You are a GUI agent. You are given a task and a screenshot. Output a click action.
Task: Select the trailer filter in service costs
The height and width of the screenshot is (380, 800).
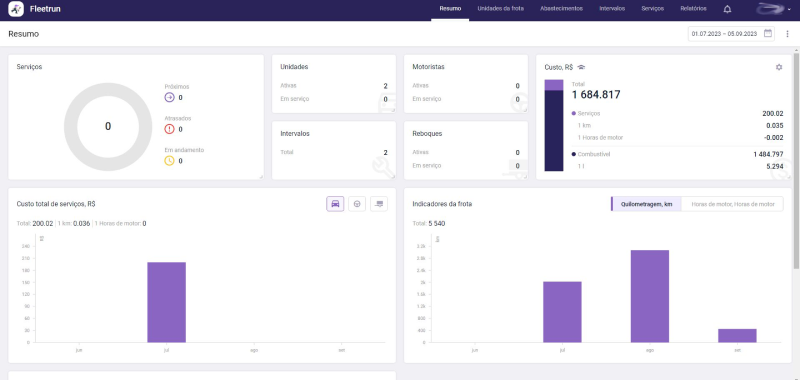pyautogui.click(x=379, y=204)
